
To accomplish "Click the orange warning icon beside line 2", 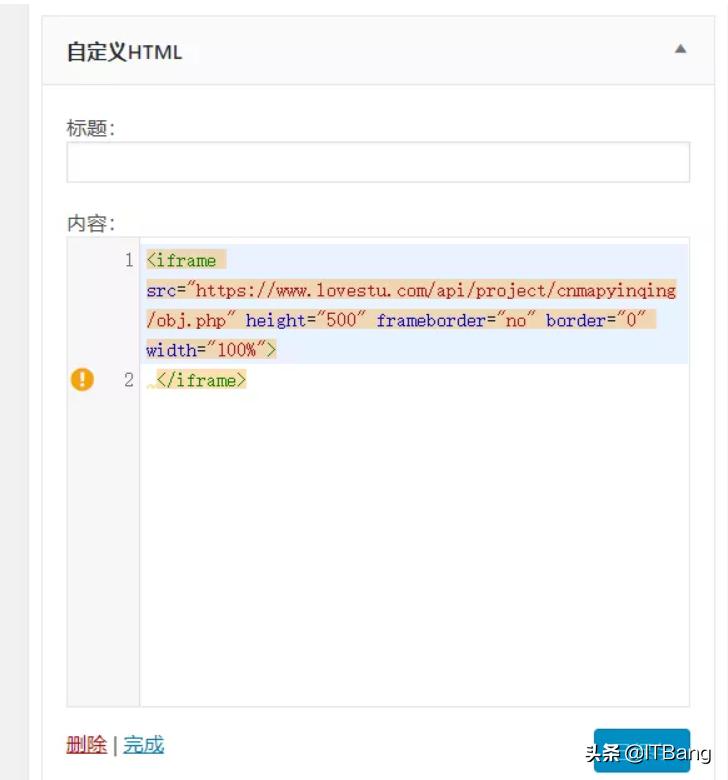I will pyautogui.click(x=83, y=380).
